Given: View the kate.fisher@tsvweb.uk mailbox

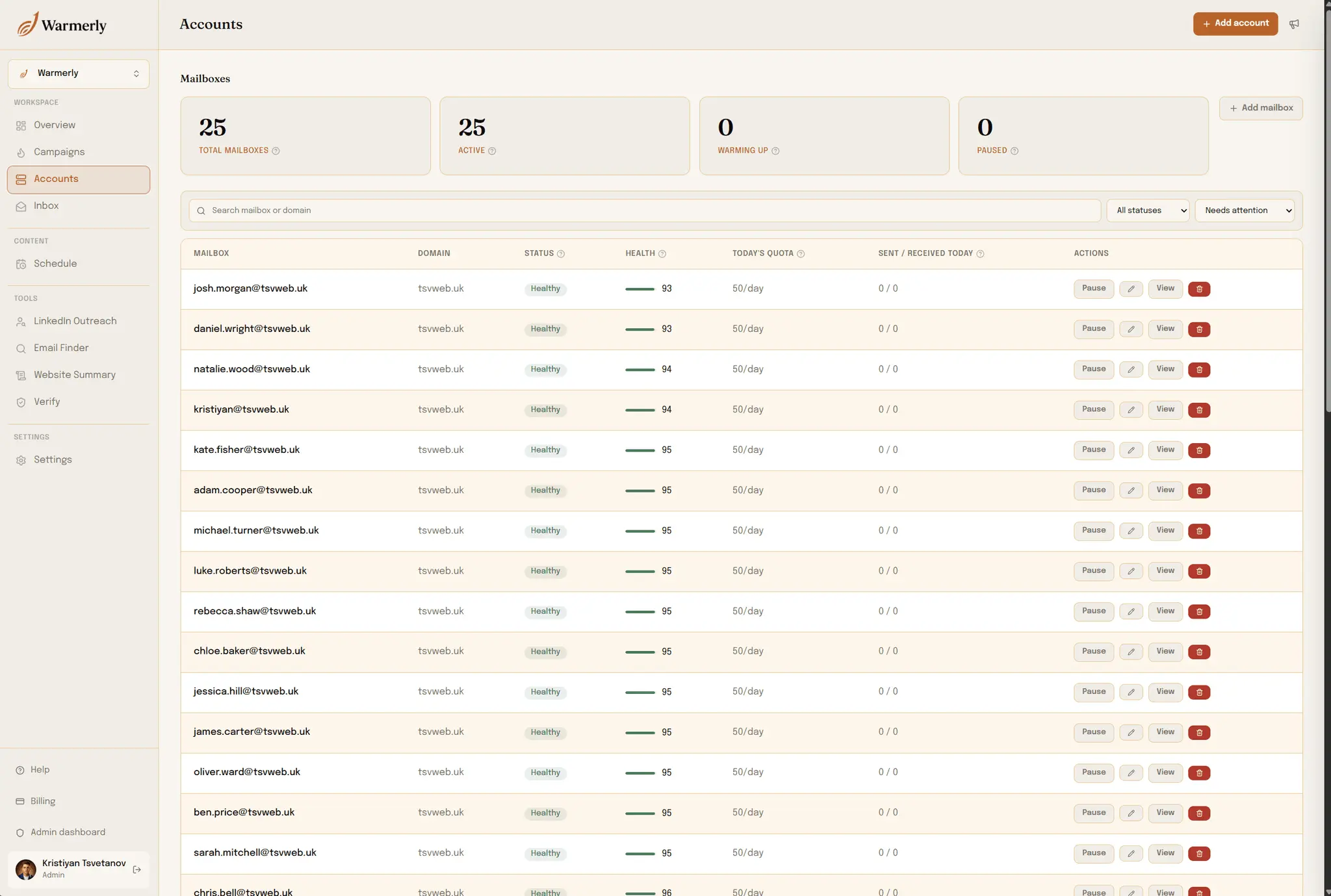Looking at the screenshot, I should point(1165,450).
